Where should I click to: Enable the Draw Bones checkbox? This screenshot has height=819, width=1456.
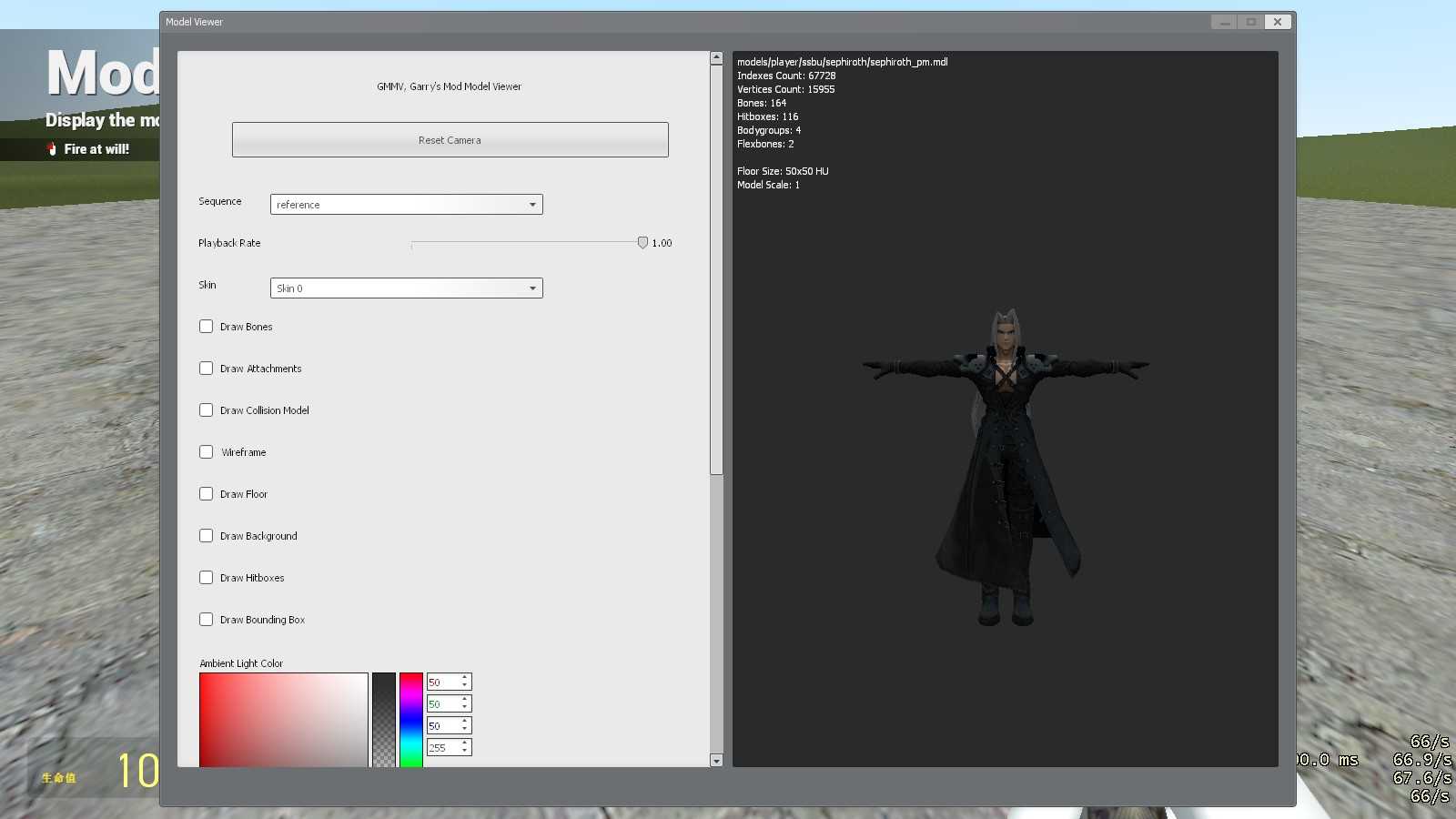pos(207,326)
